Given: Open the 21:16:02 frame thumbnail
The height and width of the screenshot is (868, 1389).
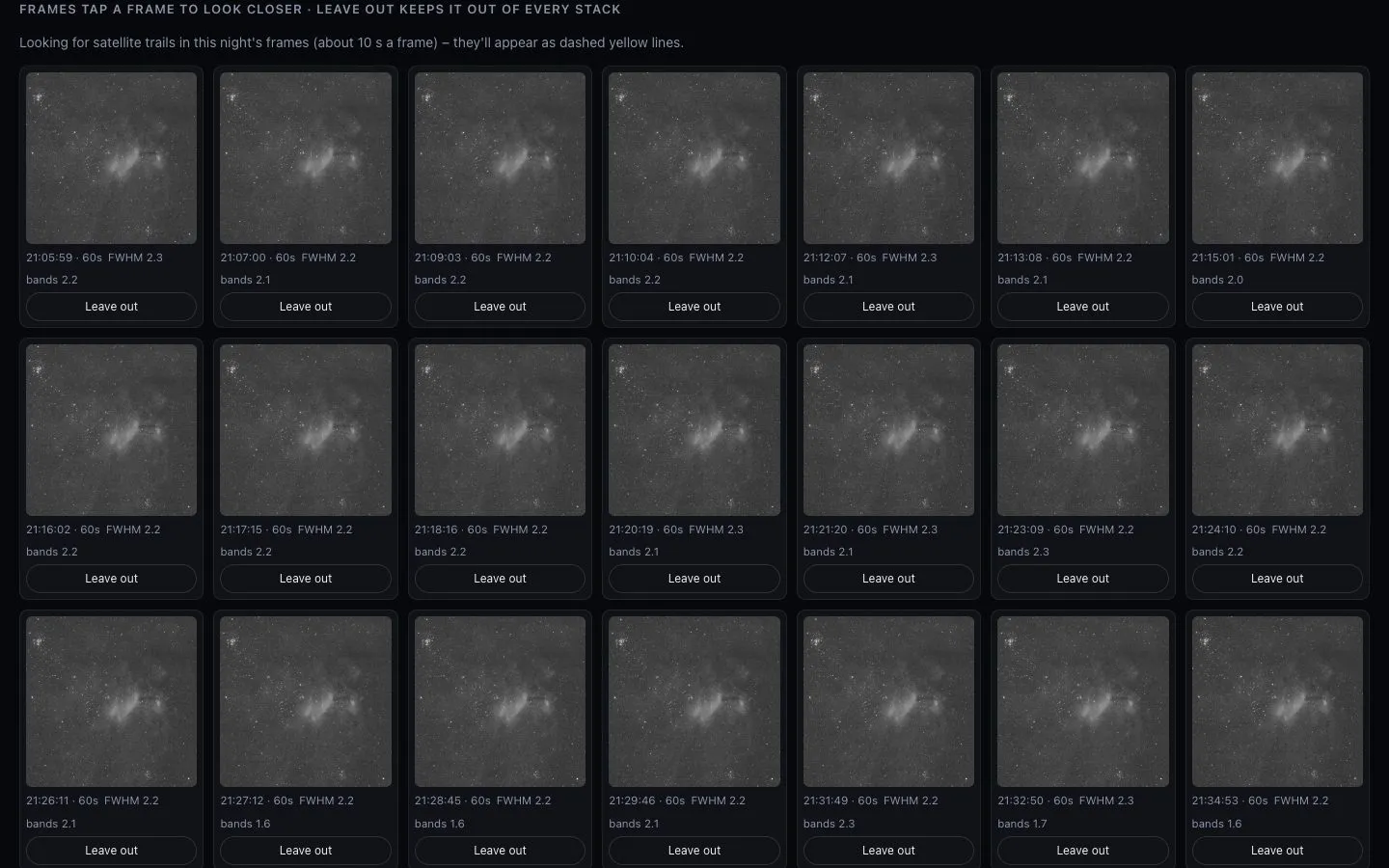Looking at the screenshot, I should click(111, 430).
